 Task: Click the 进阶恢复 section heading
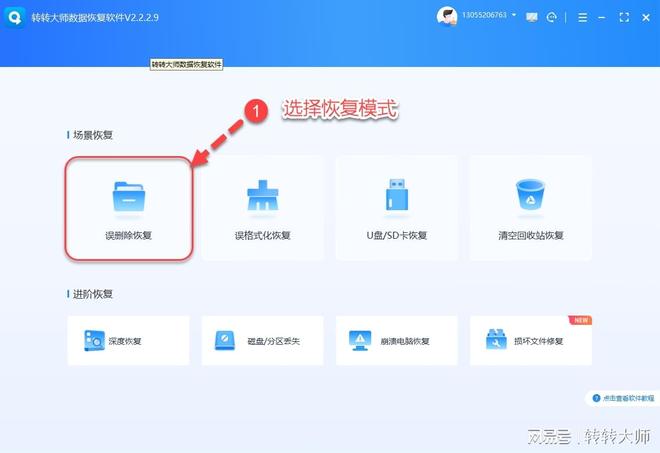click(x=93, y=294)
